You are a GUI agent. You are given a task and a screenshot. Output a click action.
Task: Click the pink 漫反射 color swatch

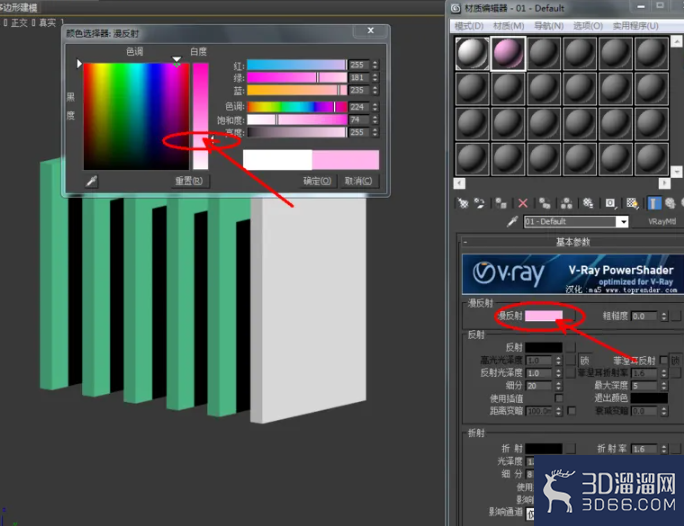544,316
